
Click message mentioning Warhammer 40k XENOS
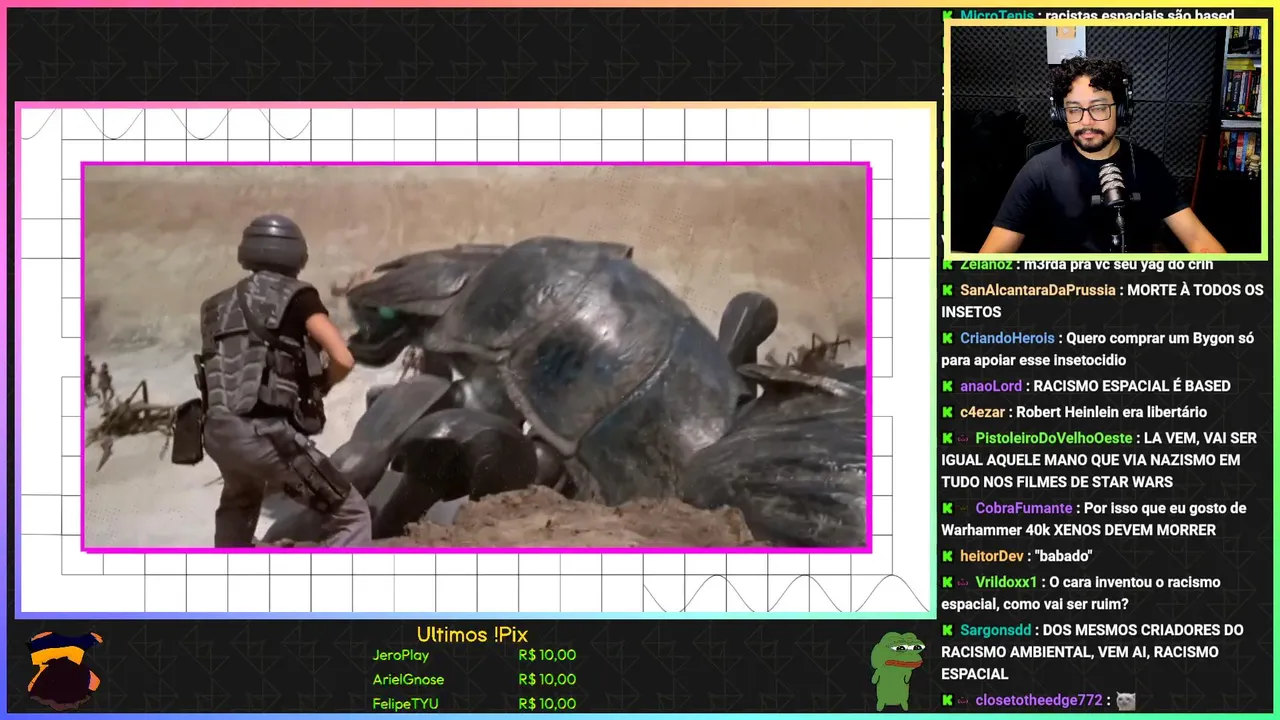tap(1094, 519)
